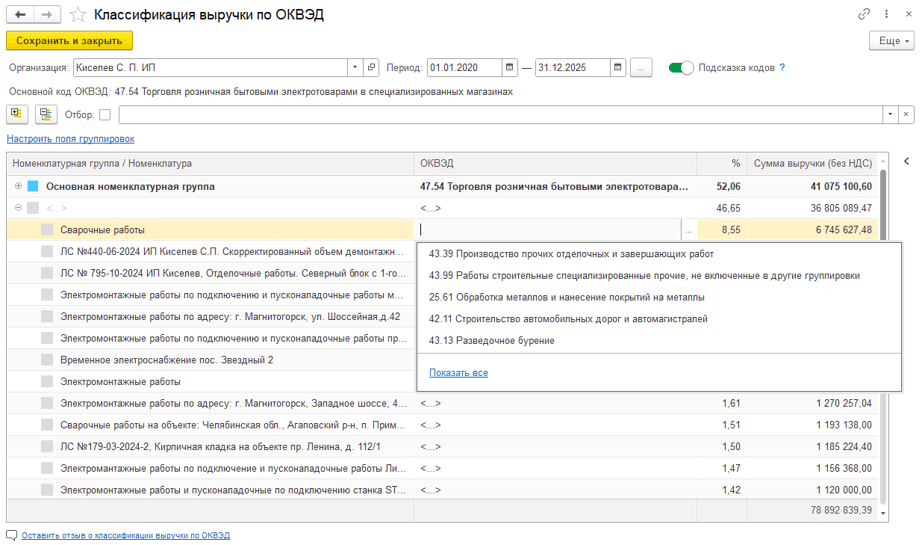Choose 25.61 Обработка металлов from suggestions
Screen dimensions: 922x545
[x=566, y=297]
